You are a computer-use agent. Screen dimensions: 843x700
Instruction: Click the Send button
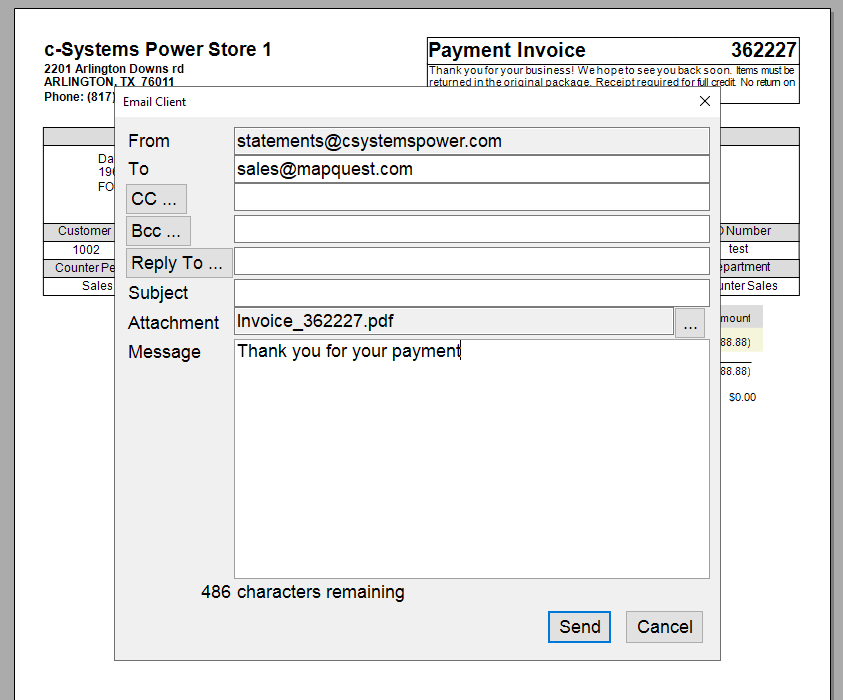(579, 627)
